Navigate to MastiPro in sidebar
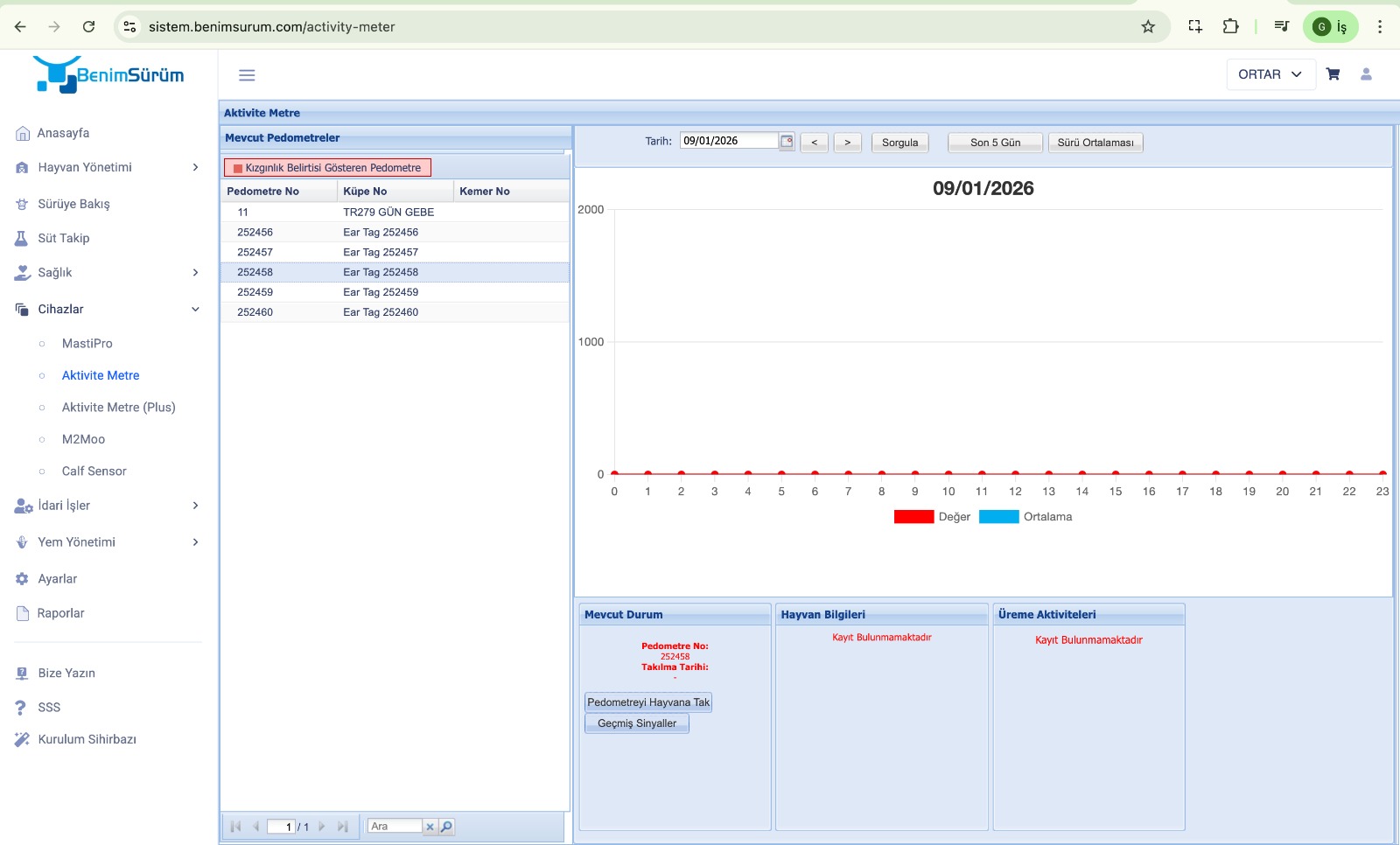1400x845 pixels. (87, 344)
